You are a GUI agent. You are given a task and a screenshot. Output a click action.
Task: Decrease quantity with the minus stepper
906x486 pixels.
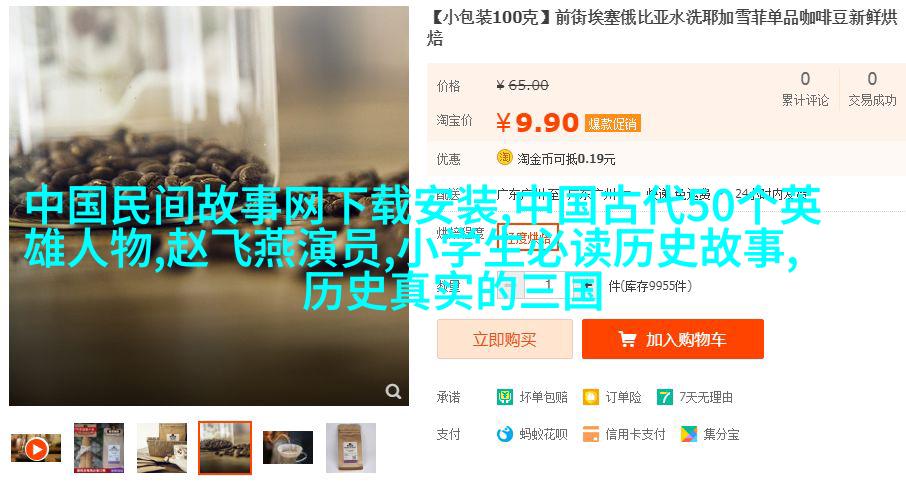pyautogui.click(x=508, y=285)
